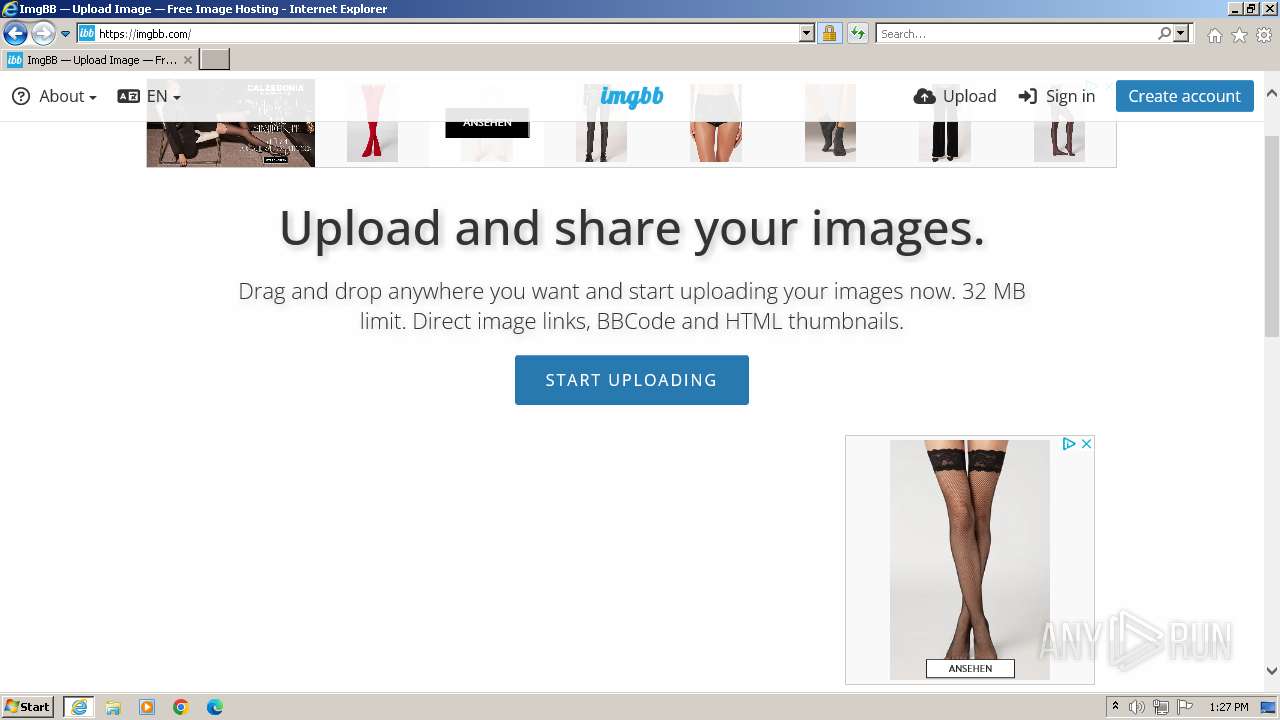The height and width of the screenshot is (720, 1280).
Task: Click the browser Back arrow button
Action: point(15,34)
